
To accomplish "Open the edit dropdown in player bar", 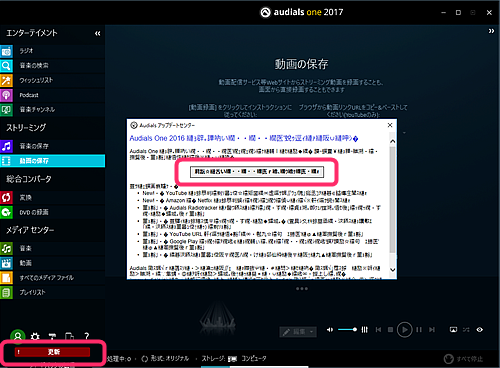I will point(298,332).
